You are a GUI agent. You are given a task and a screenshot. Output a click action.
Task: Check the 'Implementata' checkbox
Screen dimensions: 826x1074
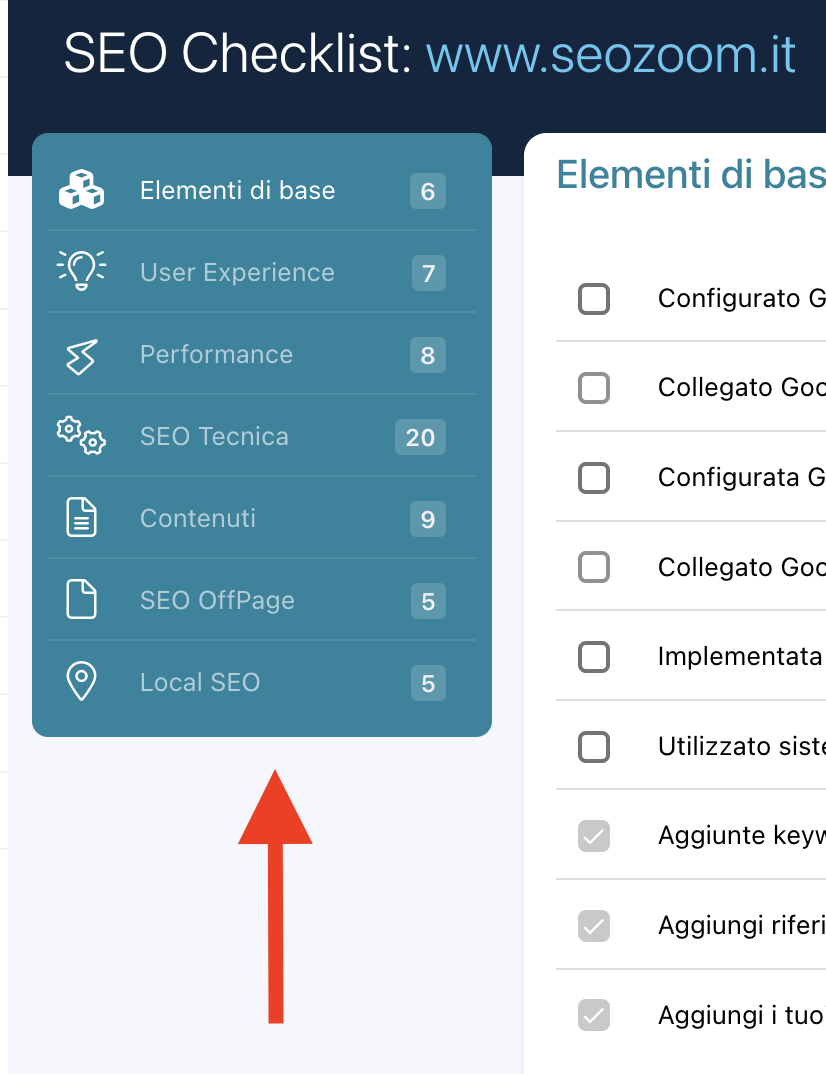pos(594,657)
